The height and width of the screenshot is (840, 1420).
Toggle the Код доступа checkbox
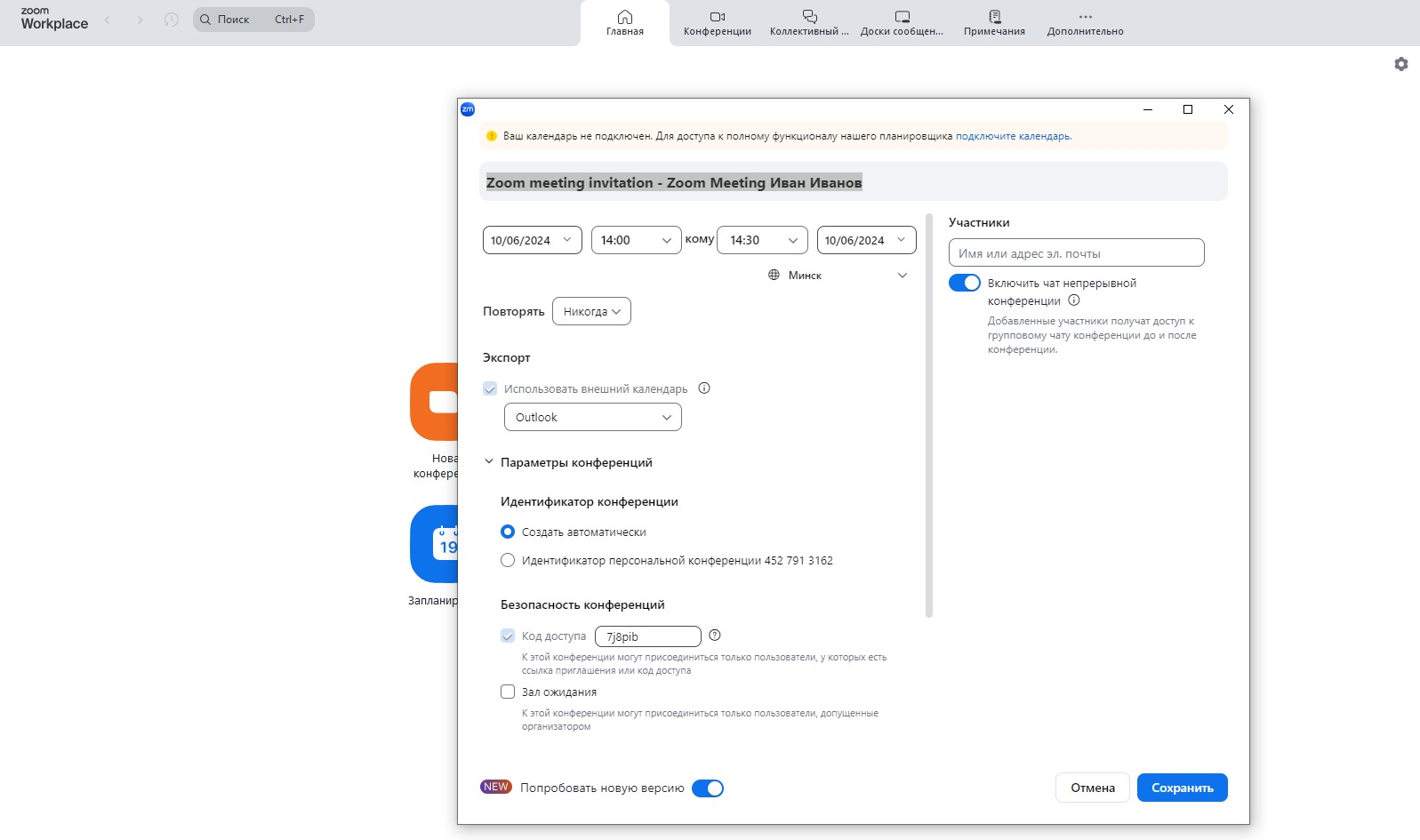pos(508,636)
